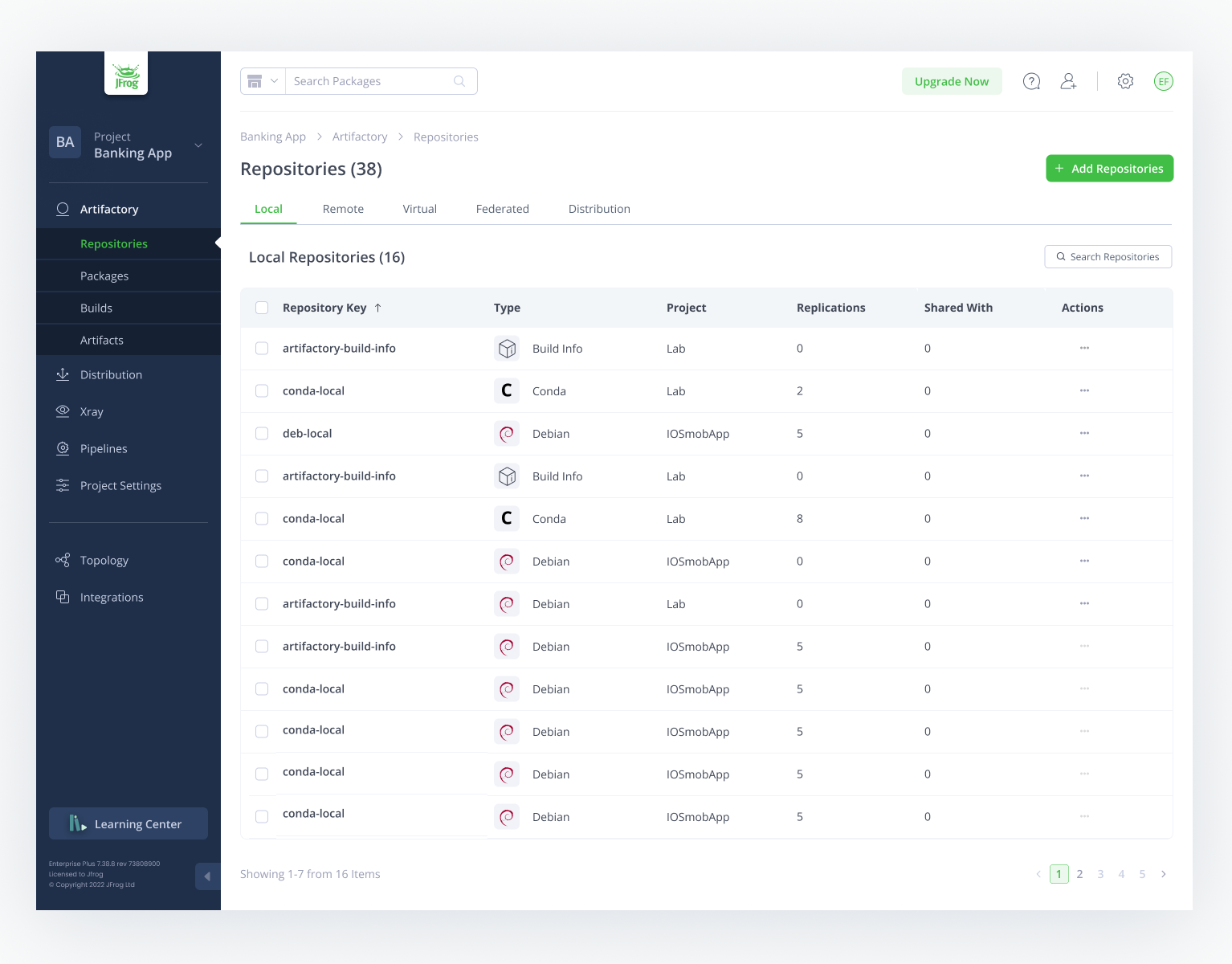The image size is (1232, 964).
Task: Open actions menu for the first artifactory-build-info row
Action: (x=1084, y=348)
